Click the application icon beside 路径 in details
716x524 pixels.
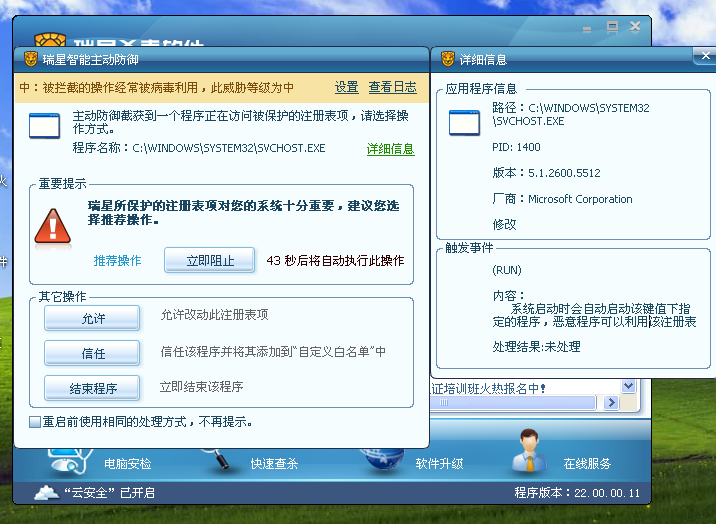464,122
